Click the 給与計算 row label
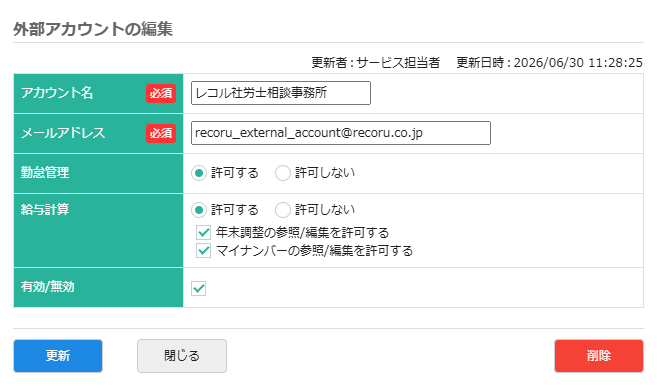Screen dimensions: 657x388 coord(45,209)
